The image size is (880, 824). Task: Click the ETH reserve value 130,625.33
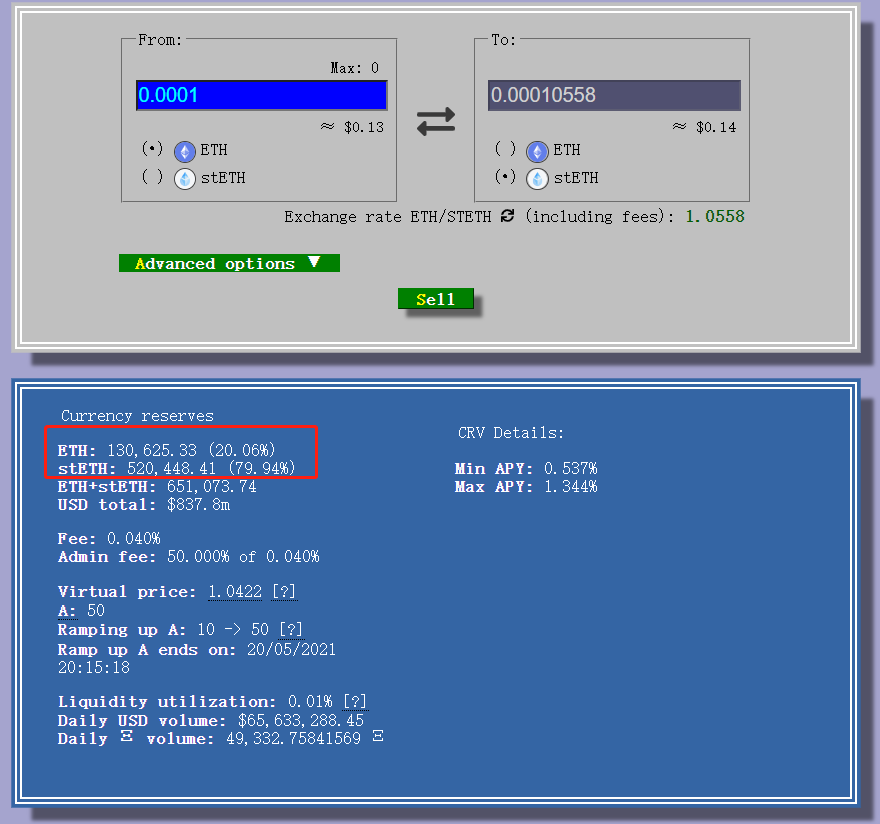152,450
